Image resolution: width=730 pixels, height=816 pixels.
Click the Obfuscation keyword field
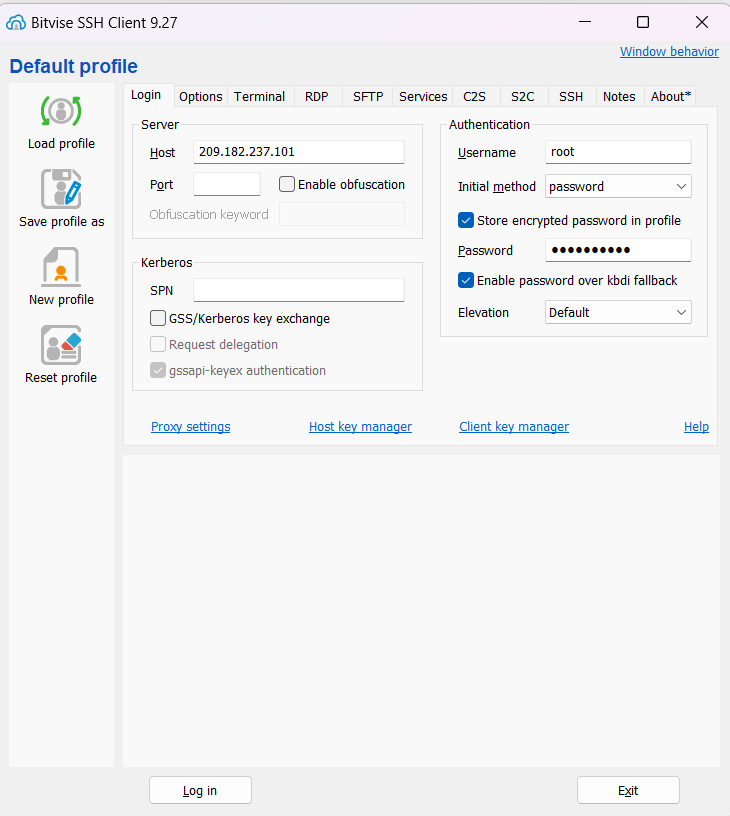(342, 214)
